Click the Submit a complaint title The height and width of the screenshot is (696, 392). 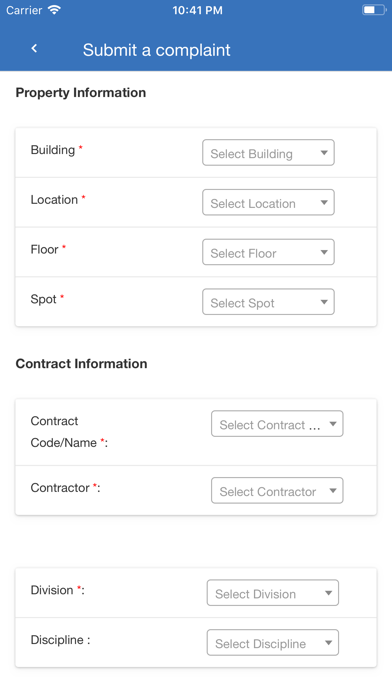click(x=156, y=50)
